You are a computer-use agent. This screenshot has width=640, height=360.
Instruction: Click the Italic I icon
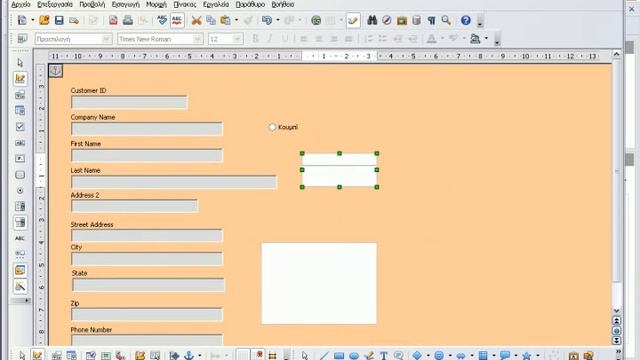coord(270,39)
